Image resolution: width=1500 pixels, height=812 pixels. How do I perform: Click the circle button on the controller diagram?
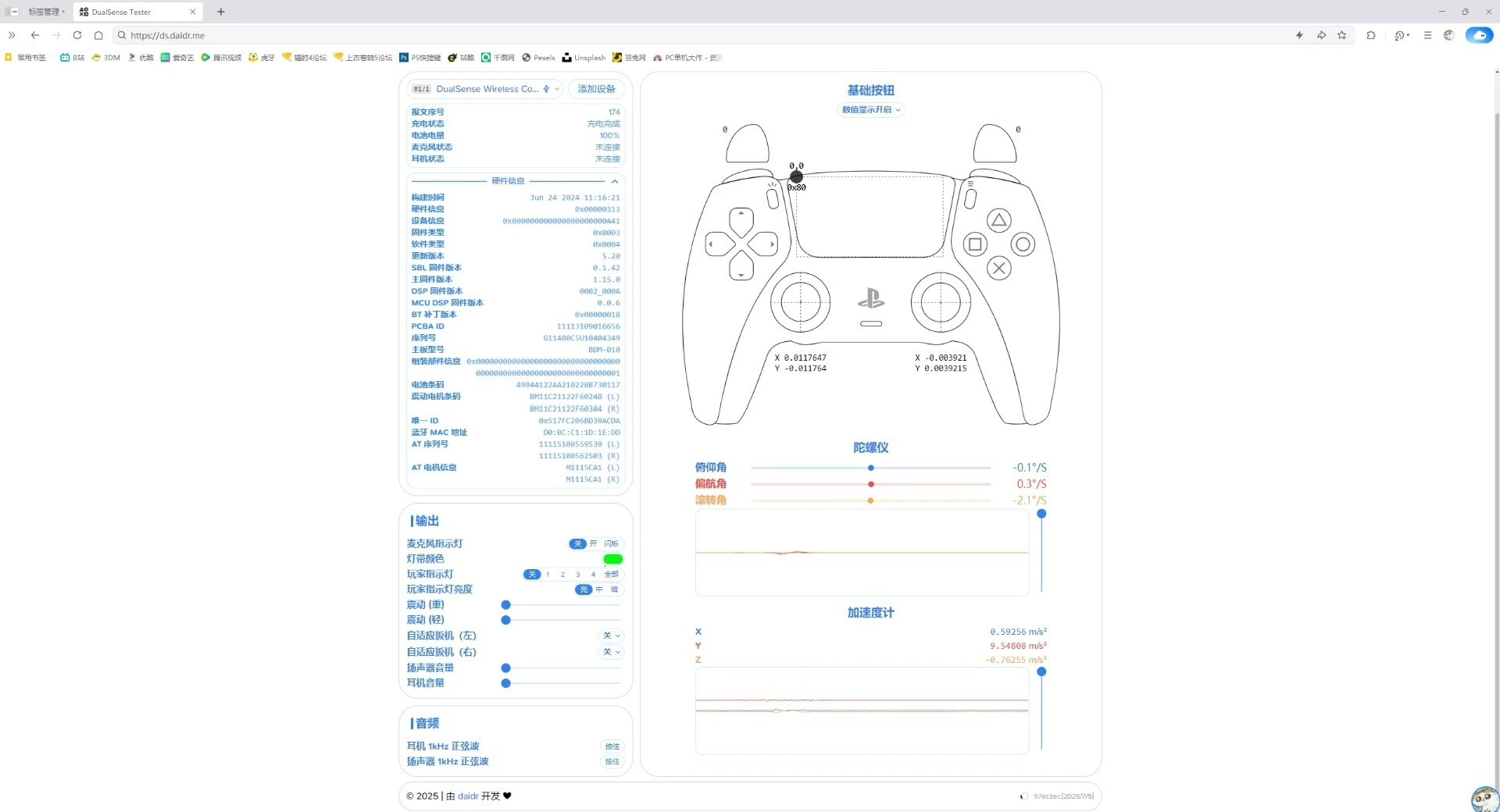point(1023,244)
